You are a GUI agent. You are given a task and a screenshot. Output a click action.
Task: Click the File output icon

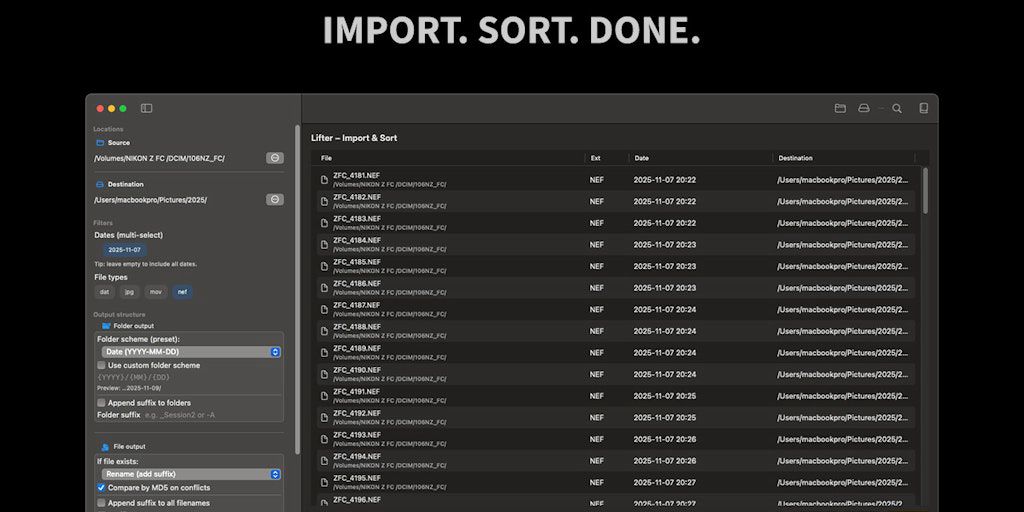[106, 447]
